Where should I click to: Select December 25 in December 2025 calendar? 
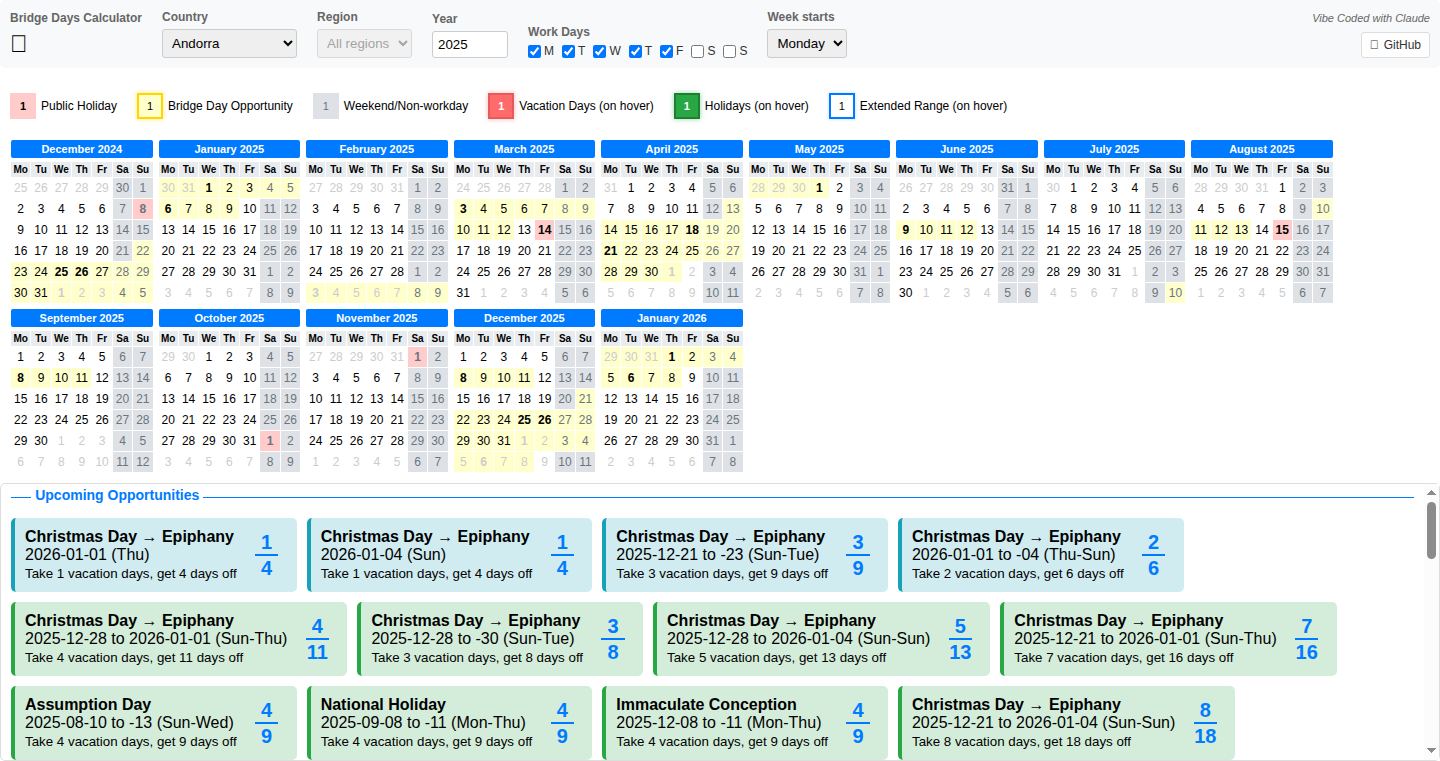524,419
